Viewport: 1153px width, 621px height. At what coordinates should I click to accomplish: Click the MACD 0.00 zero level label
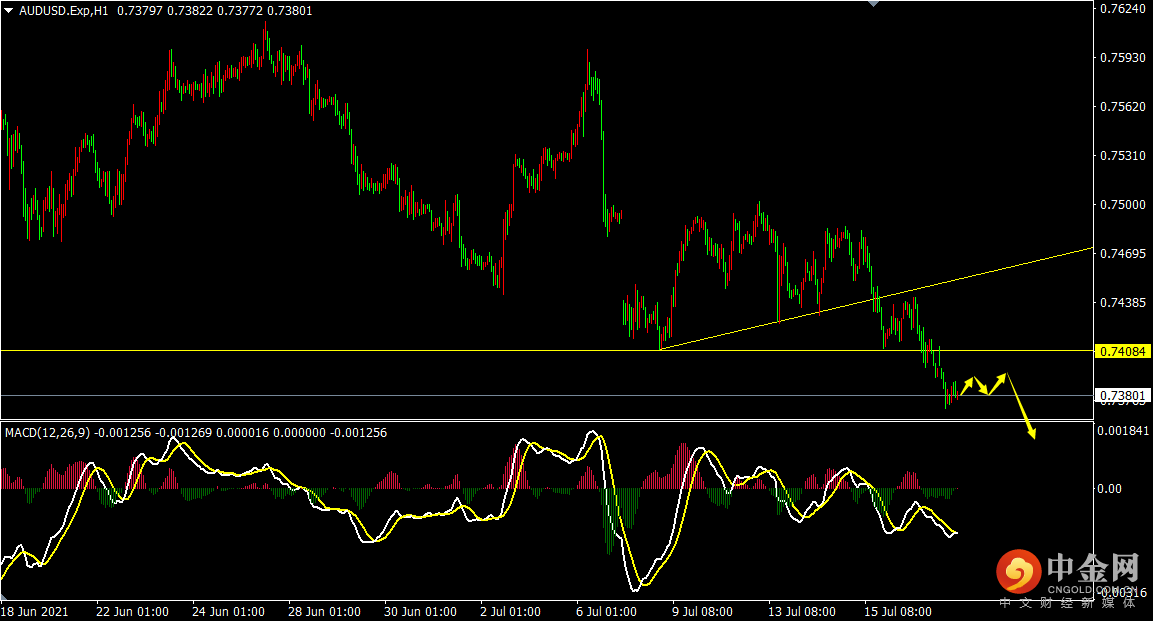point(1112,489)
